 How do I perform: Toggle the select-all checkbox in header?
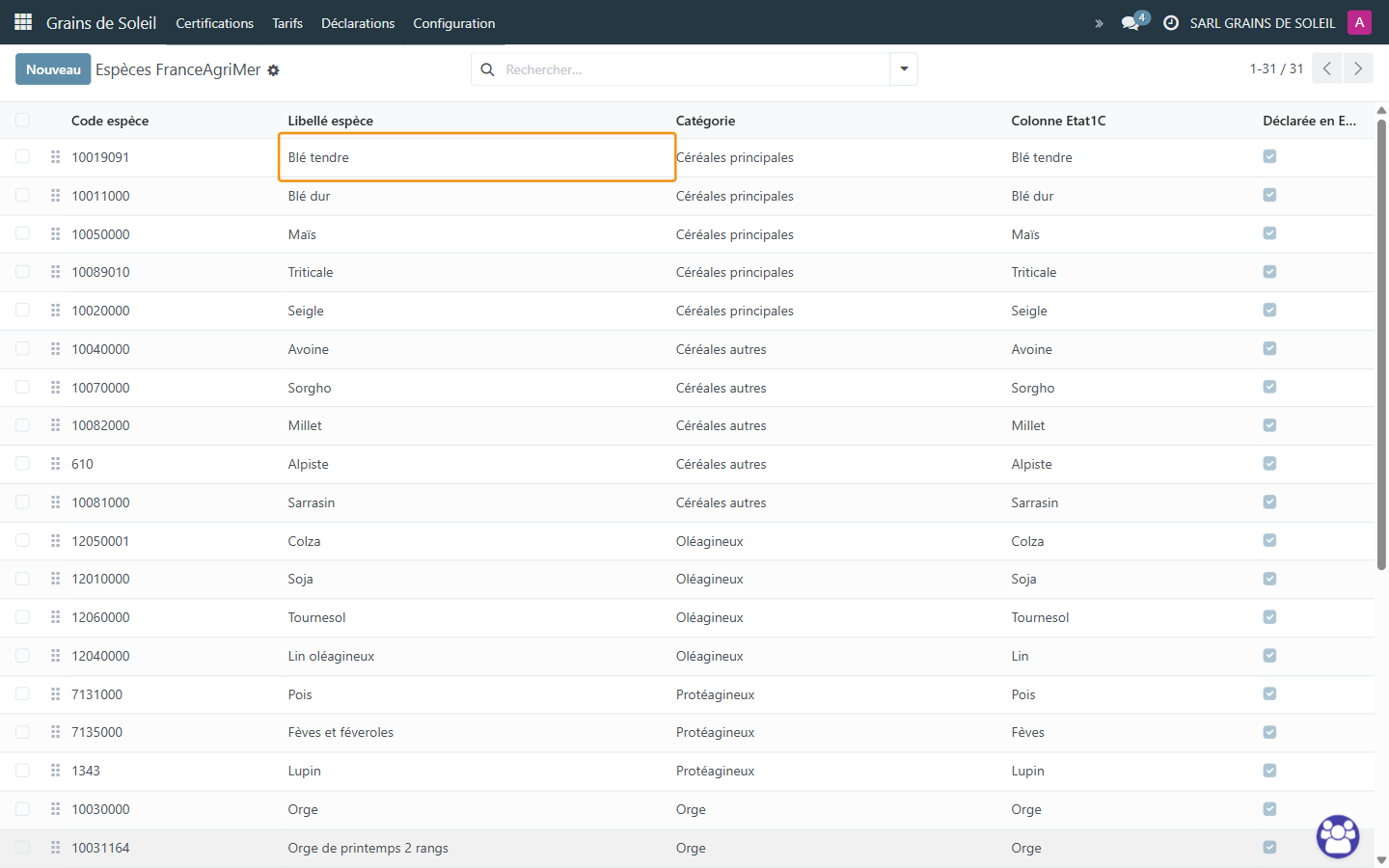(22, 121)
